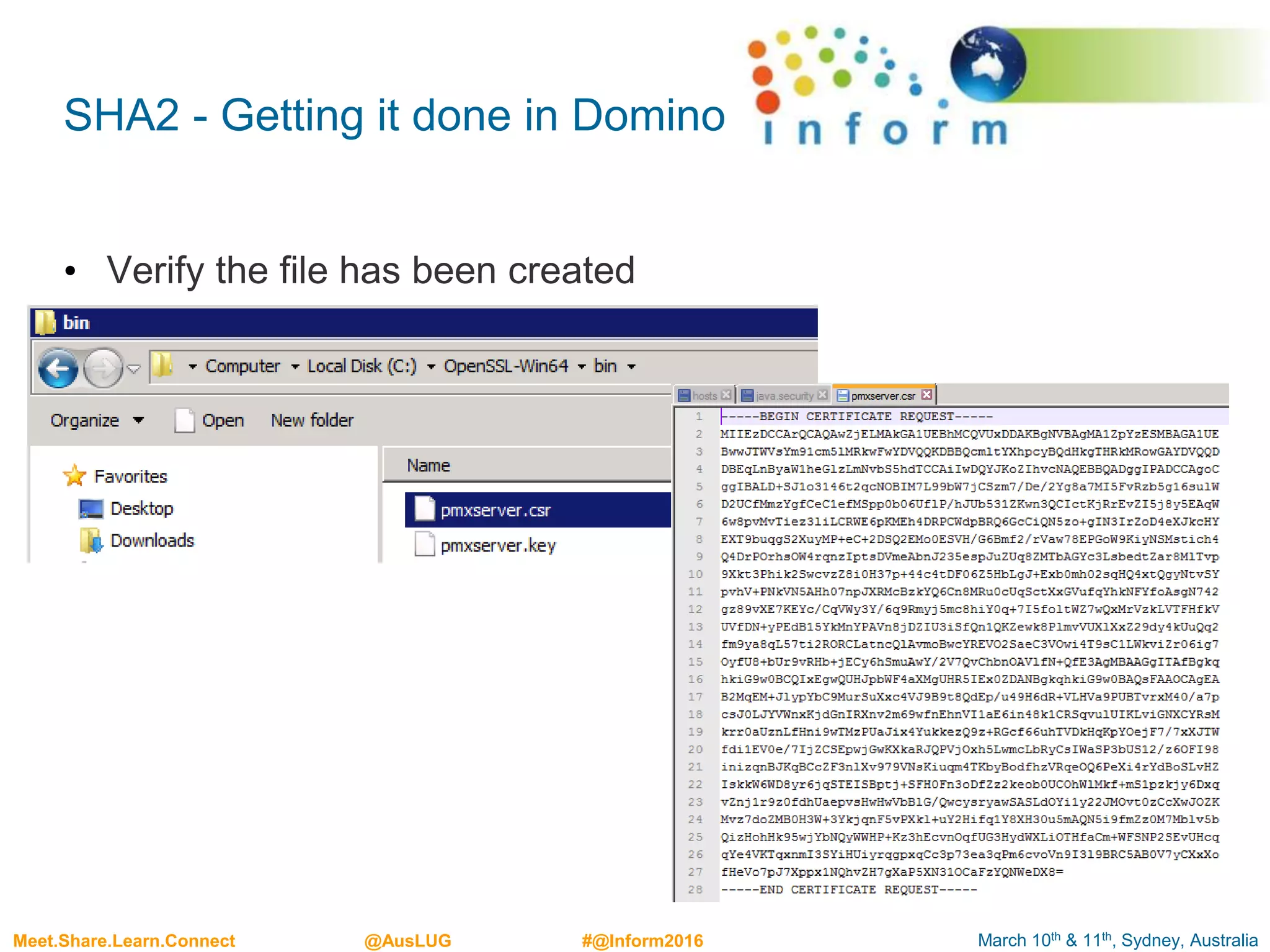Click the Favorites star icon

tap(75, 476)
